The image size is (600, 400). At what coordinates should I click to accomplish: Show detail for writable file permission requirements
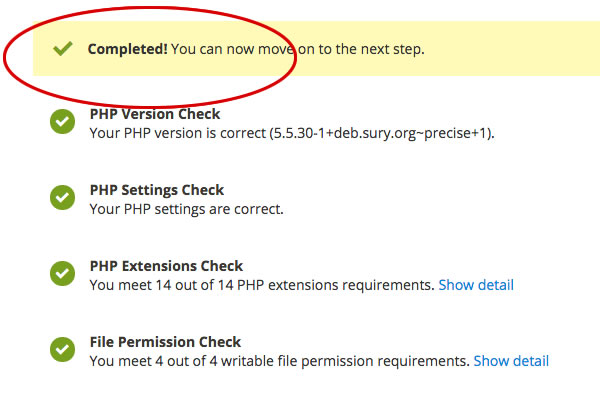[511, 361]
